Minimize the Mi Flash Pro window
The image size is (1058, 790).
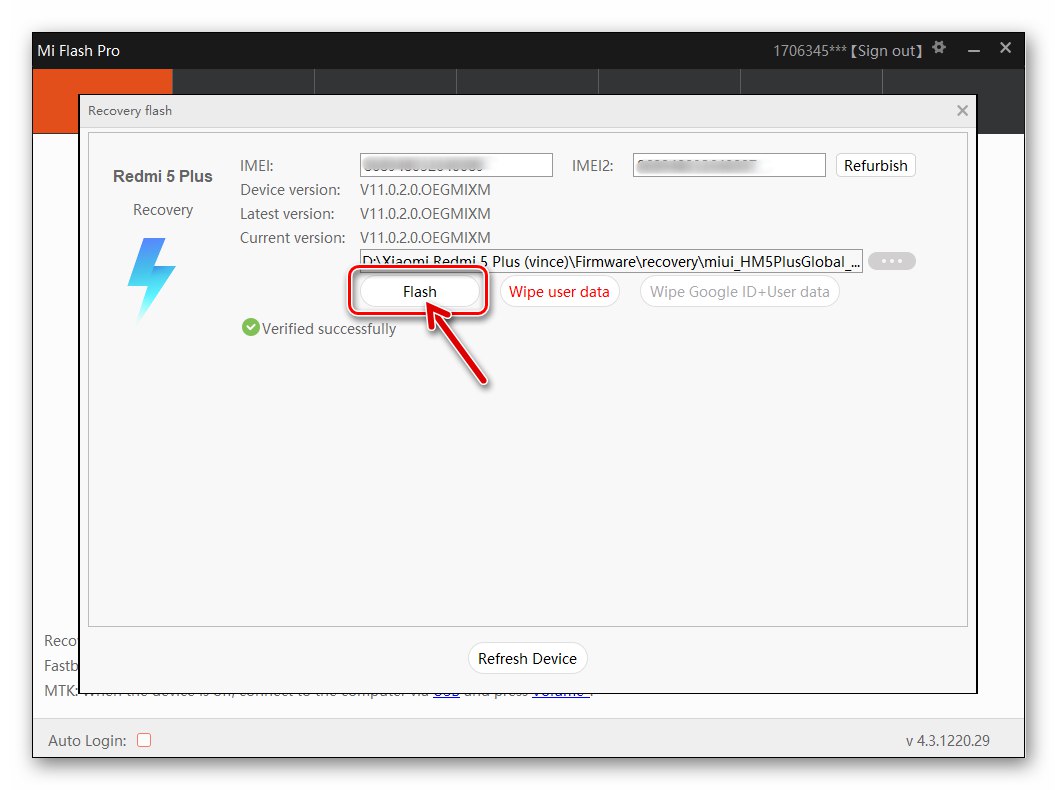tap(974, 51)
